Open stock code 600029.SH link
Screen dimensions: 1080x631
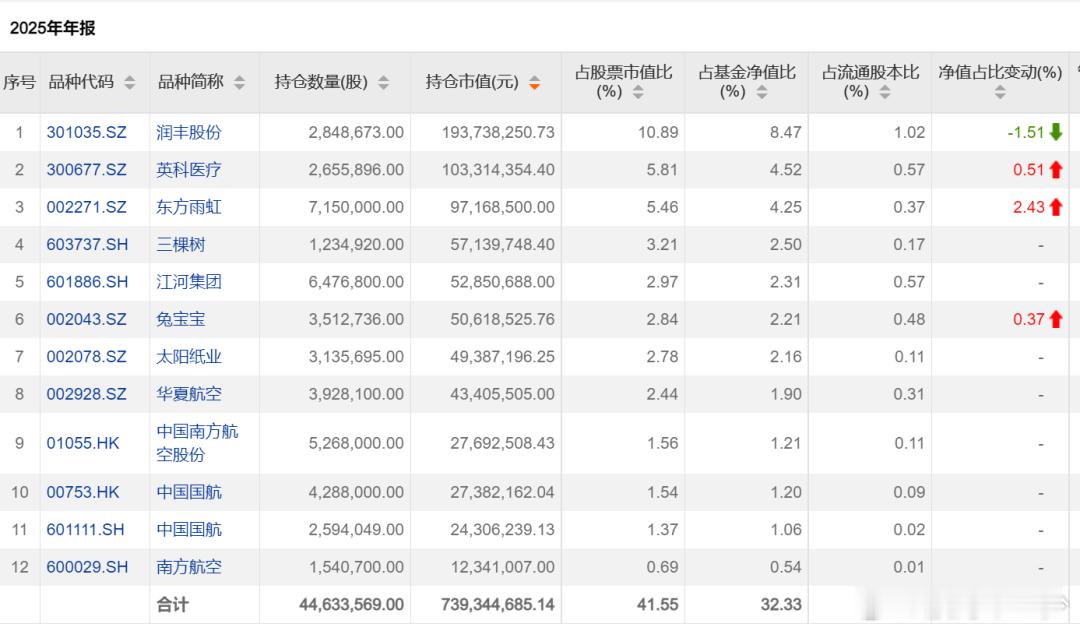coord(87,567)
